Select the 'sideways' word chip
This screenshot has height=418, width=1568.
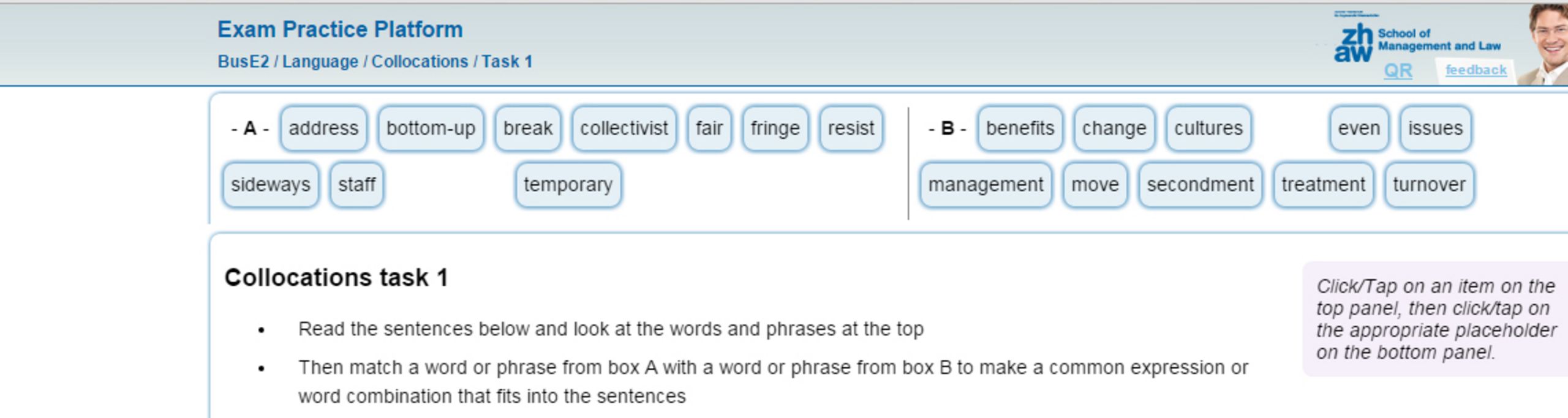click(270, 185)
